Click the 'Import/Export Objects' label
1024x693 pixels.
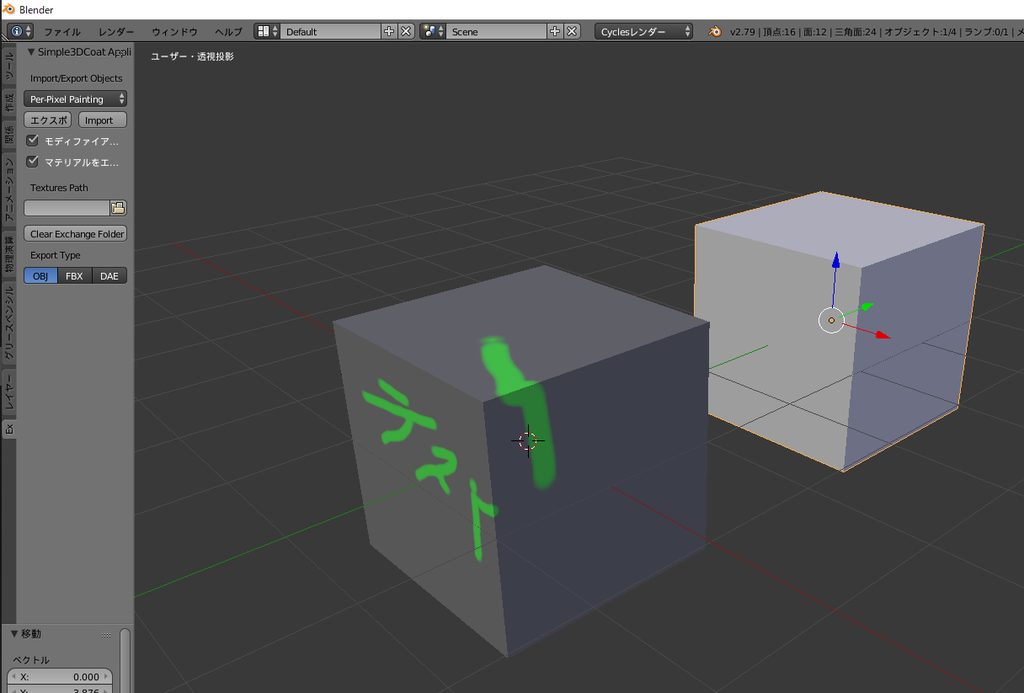point(76,78)
